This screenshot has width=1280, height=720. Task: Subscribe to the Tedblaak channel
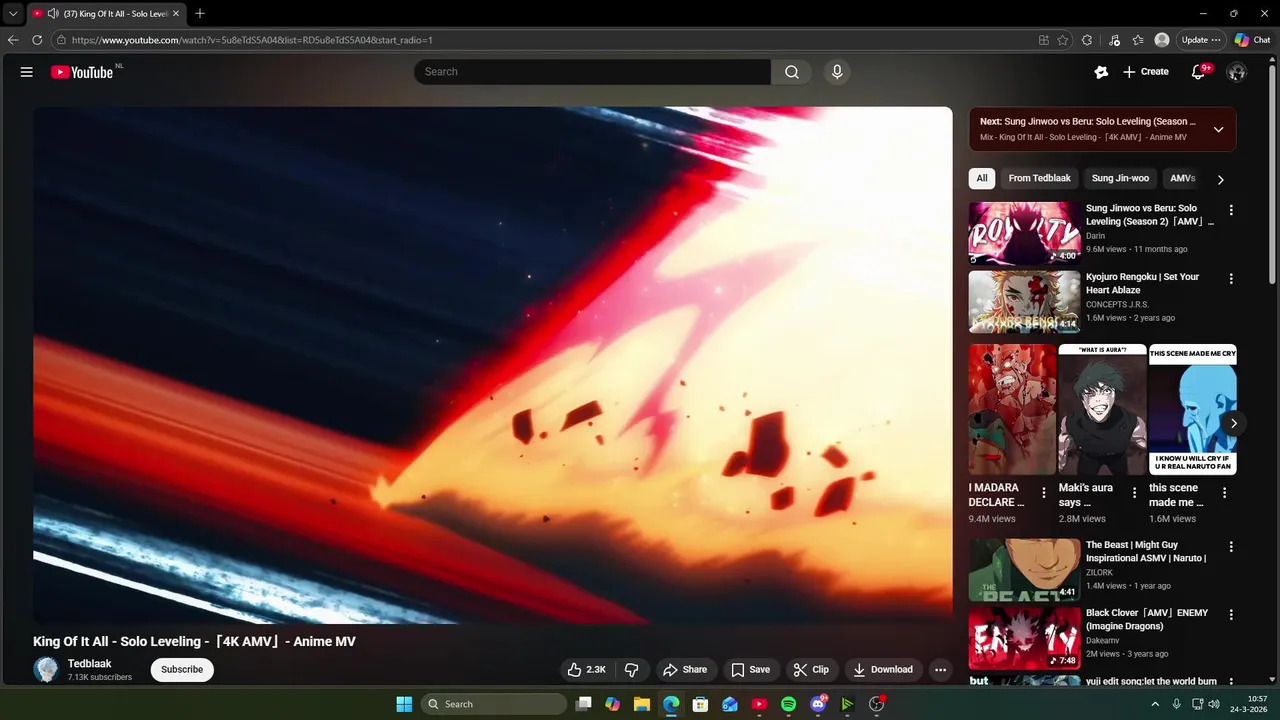pos(182,670)
